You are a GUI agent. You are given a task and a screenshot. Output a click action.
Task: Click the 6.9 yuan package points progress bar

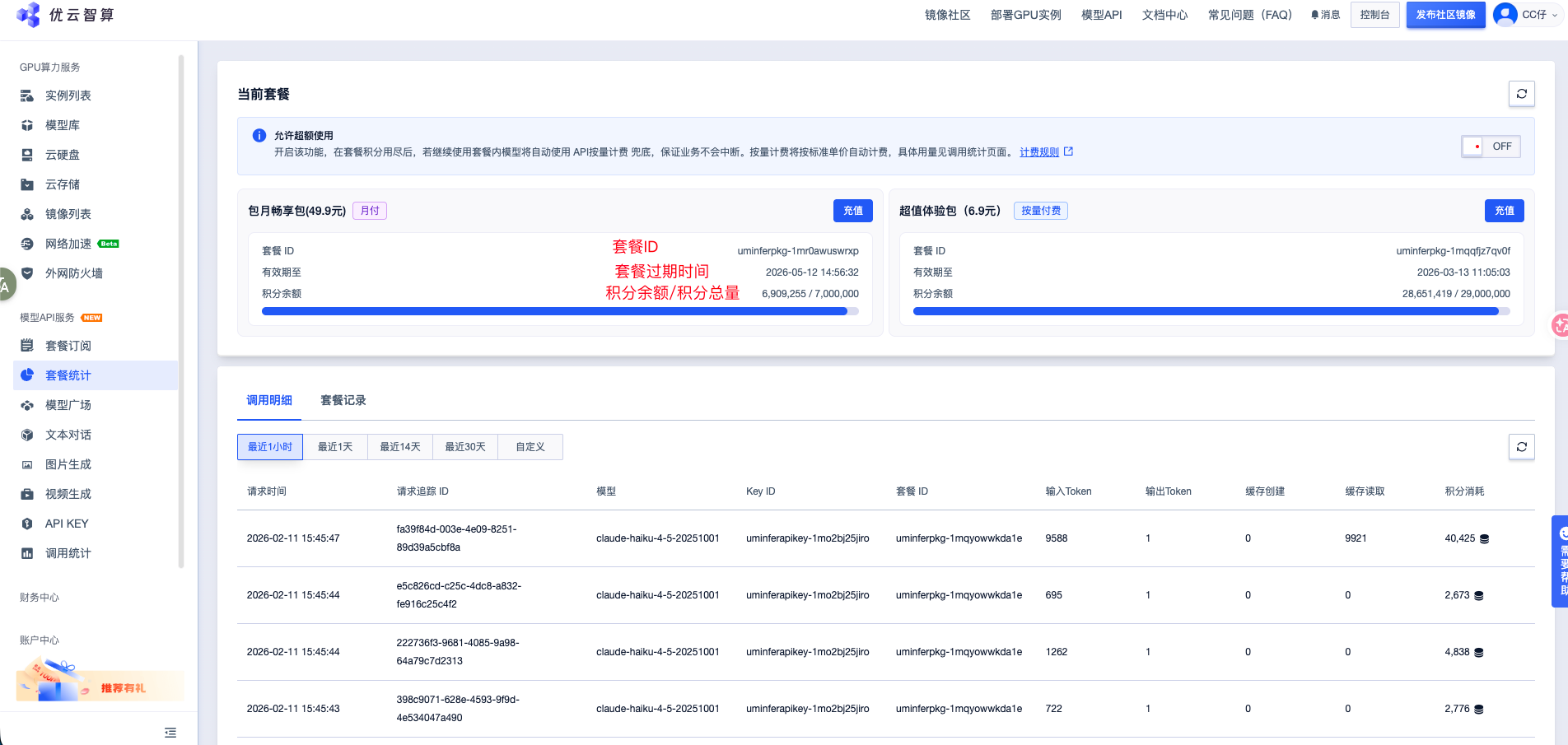(1211, 312)
